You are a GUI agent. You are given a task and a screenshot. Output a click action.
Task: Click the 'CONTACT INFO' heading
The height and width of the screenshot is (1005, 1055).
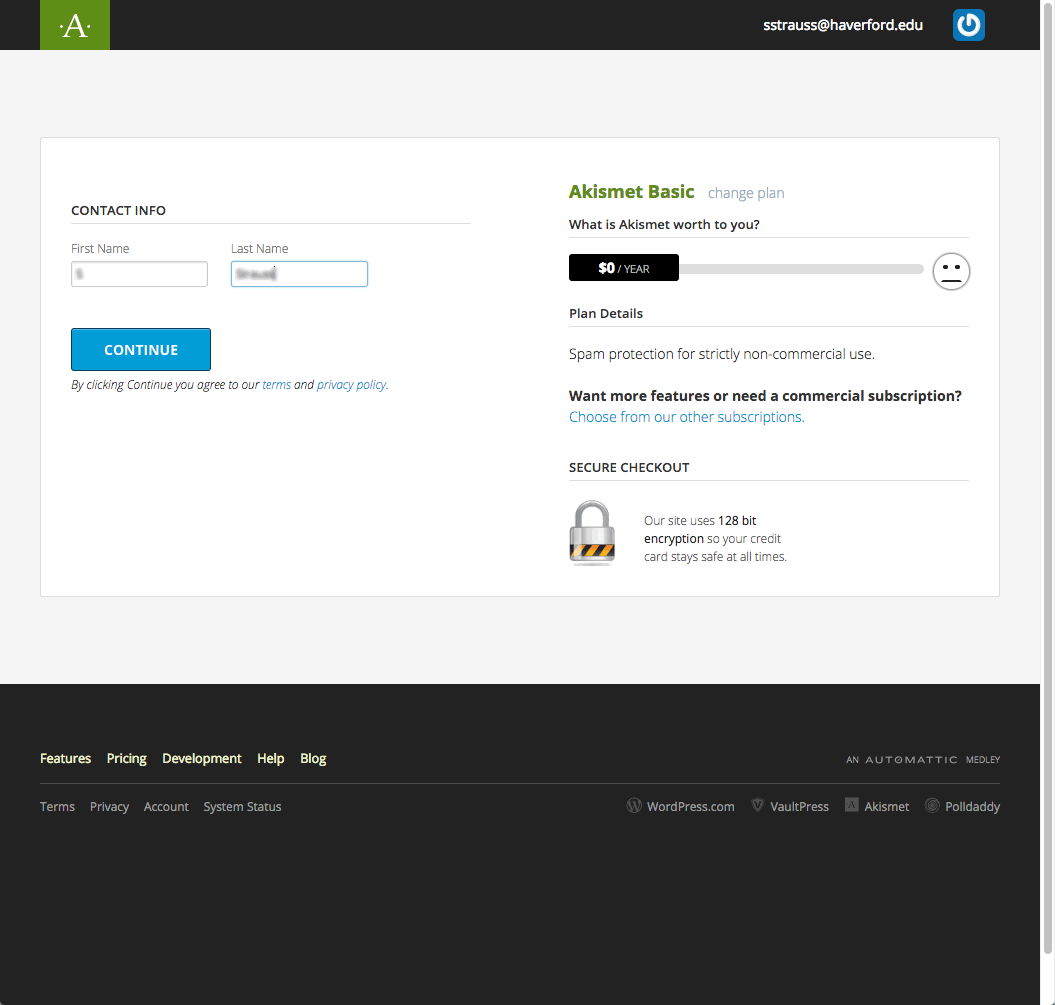point(118,211)
